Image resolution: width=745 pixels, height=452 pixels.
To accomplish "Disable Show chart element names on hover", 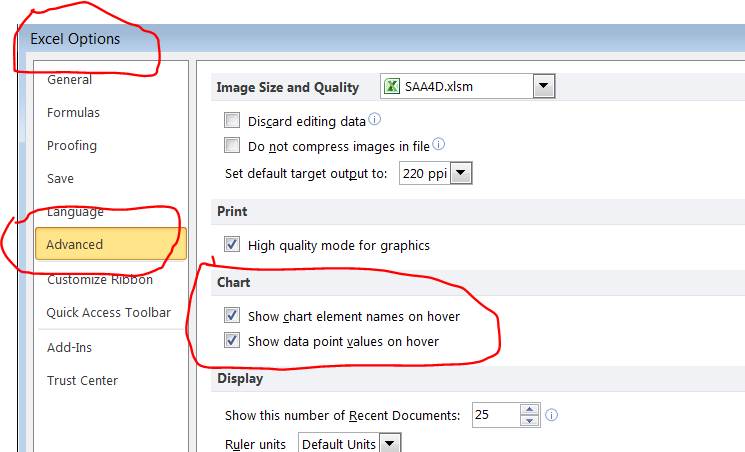I will point(232,316).
